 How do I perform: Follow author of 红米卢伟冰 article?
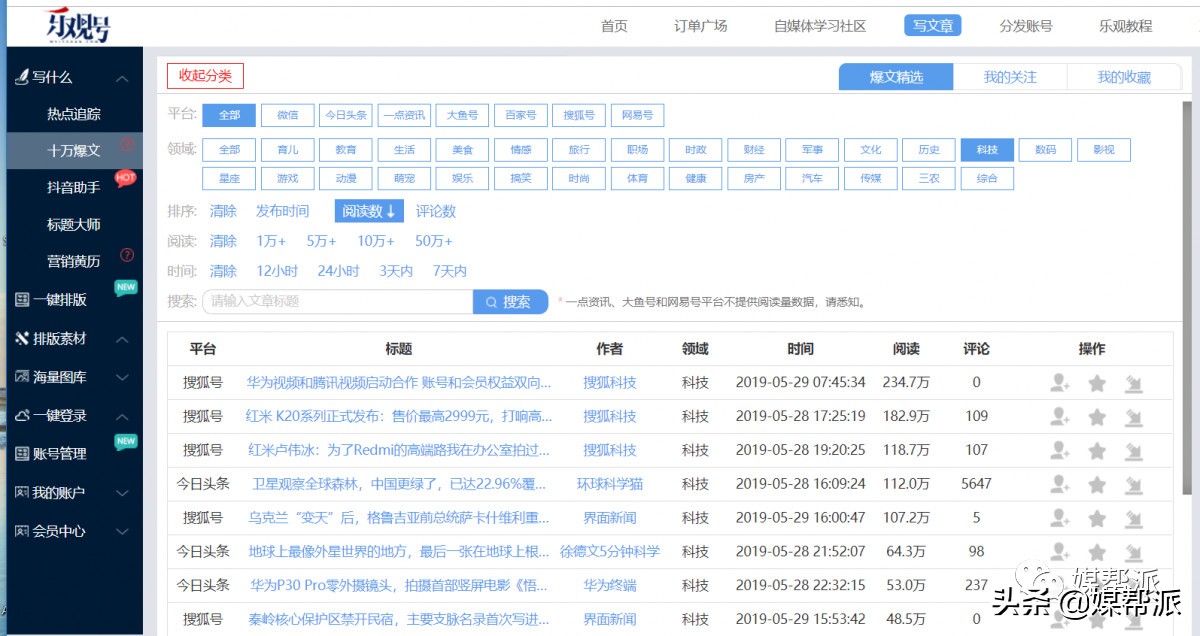click(x=1060, y=450)
